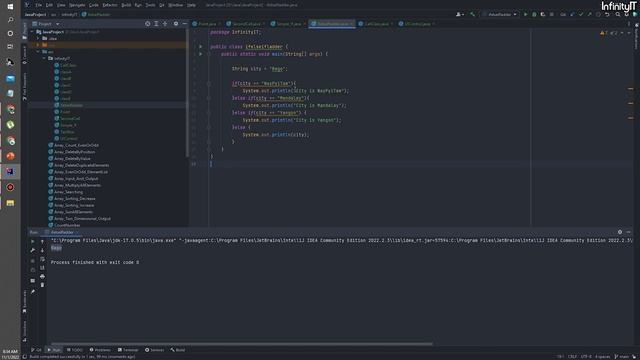Open the Build tool window button
Screen dimensions: 640x360
pyautogui.click(x=178, y=350)
